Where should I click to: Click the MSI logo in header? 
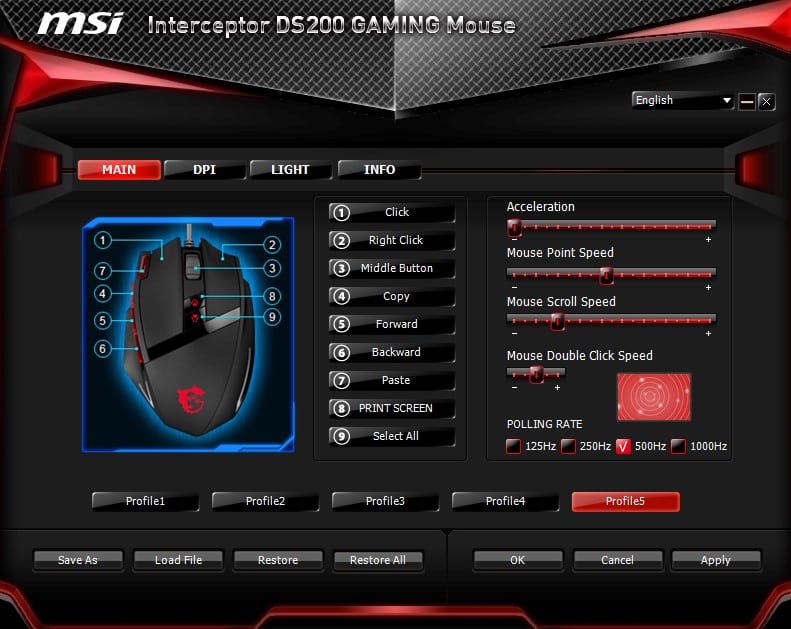coord(81,23)
